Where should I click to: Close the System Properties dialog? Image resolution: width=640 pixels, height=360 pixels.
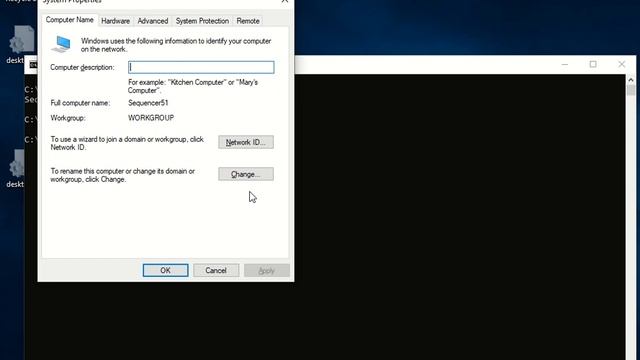click(x=285, y=2)
